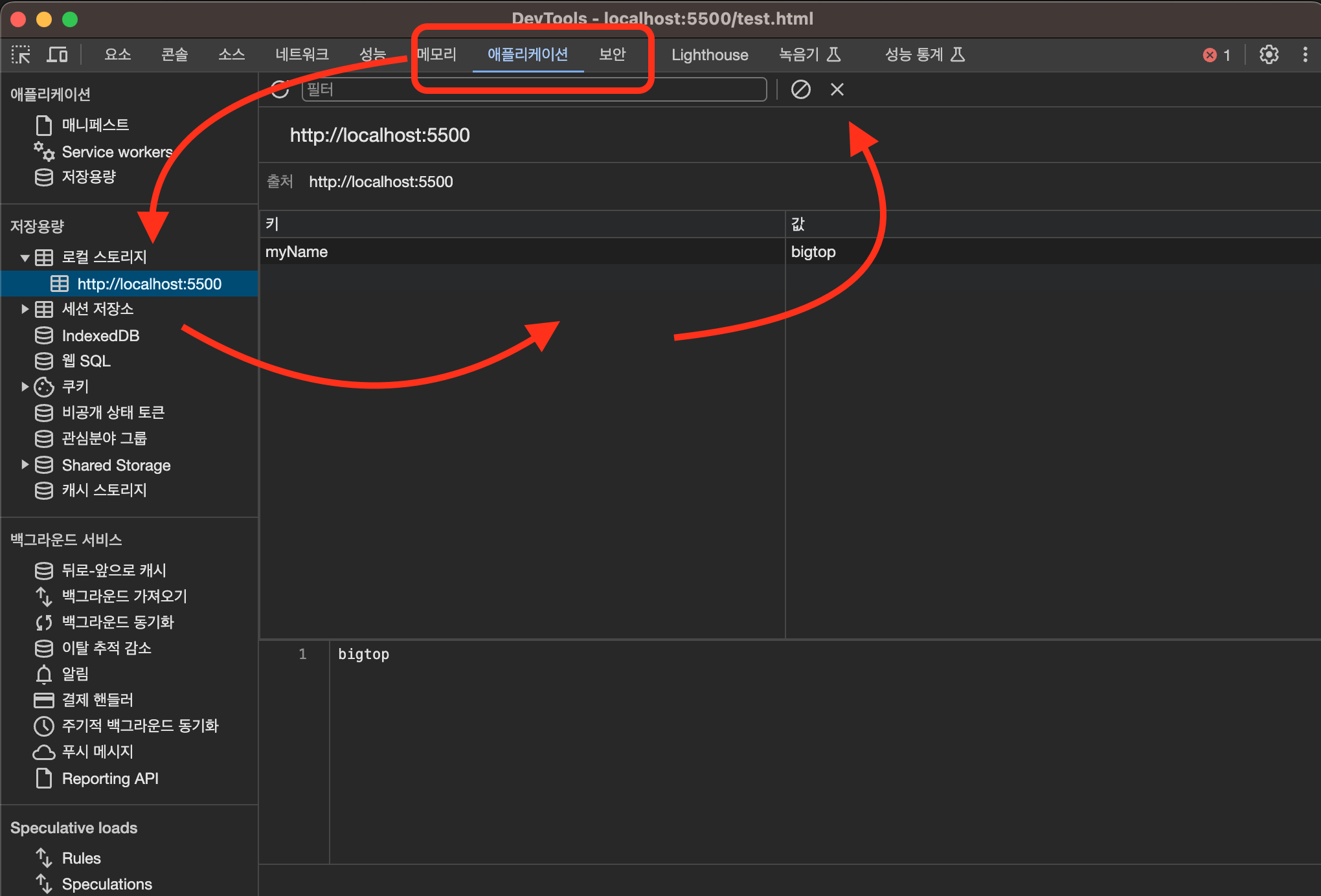Click the inspect element picker icon
This screenshot has width=1321, height=896.
pos(21,55)
